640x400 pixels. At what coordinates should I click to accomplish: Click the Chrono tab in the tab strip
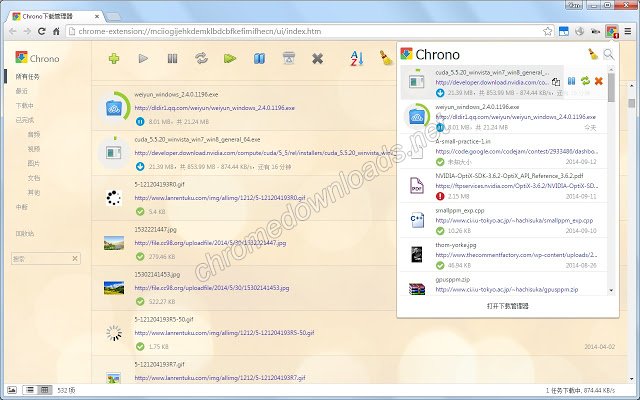[x=54, y=16]
